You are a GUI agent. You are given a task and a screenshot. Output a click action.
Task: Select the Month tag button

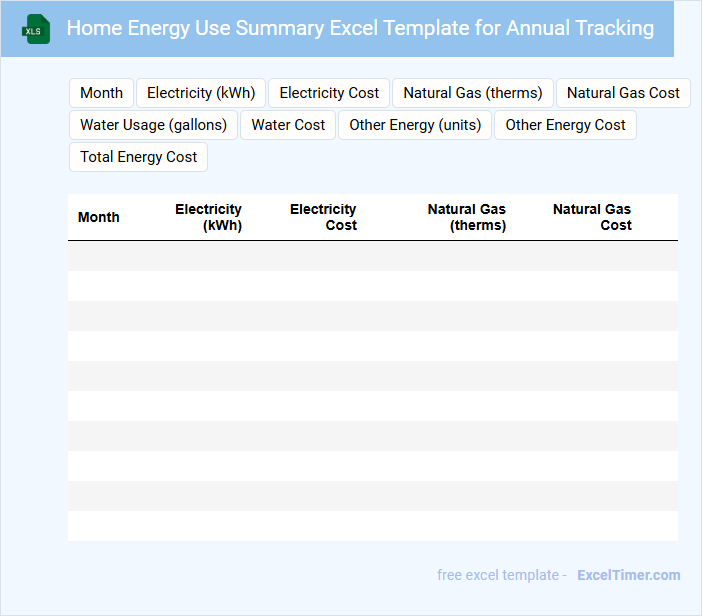click(x=101, y=93)
